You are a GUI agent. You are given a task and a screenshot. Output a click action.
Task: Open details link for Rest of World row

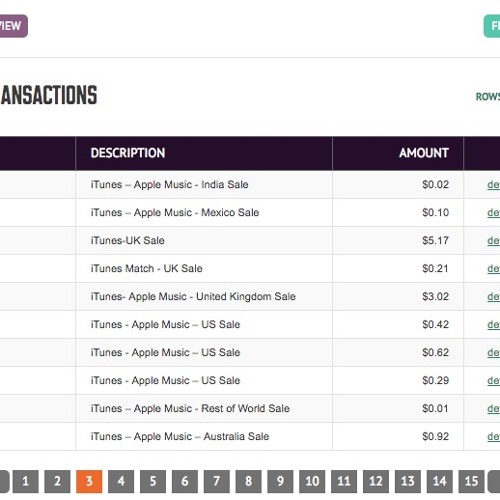(x=494, y=409)
